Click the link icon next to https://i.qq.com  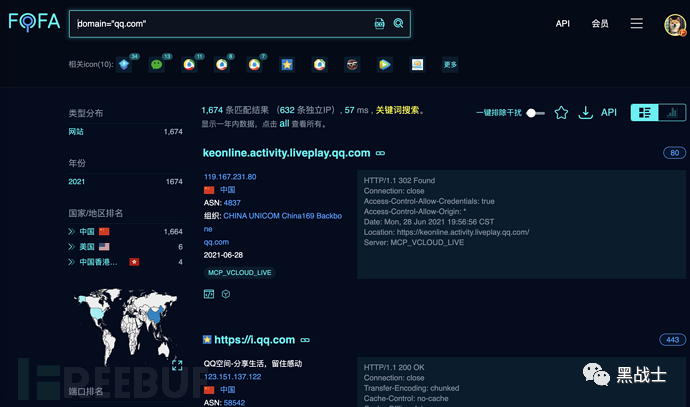pos(305,340)
